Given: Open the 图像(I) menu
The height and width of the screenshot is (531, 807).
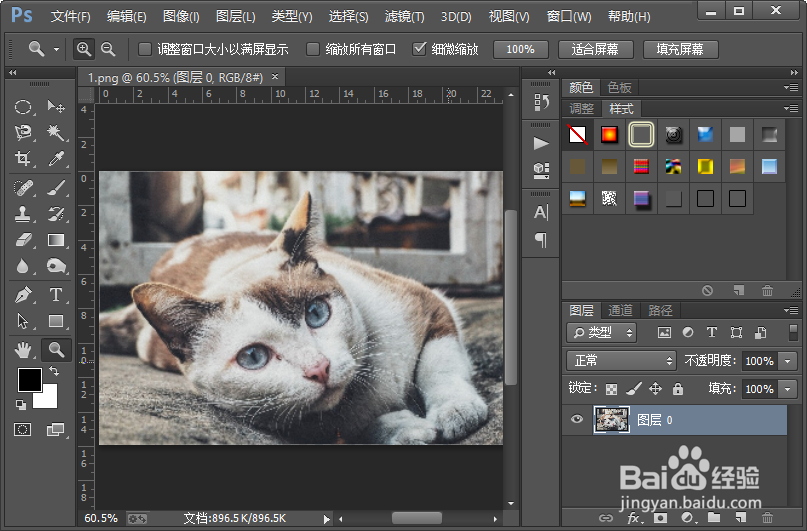Looking at the screenshot, I should pyautogui.click(x=181, y=16).
